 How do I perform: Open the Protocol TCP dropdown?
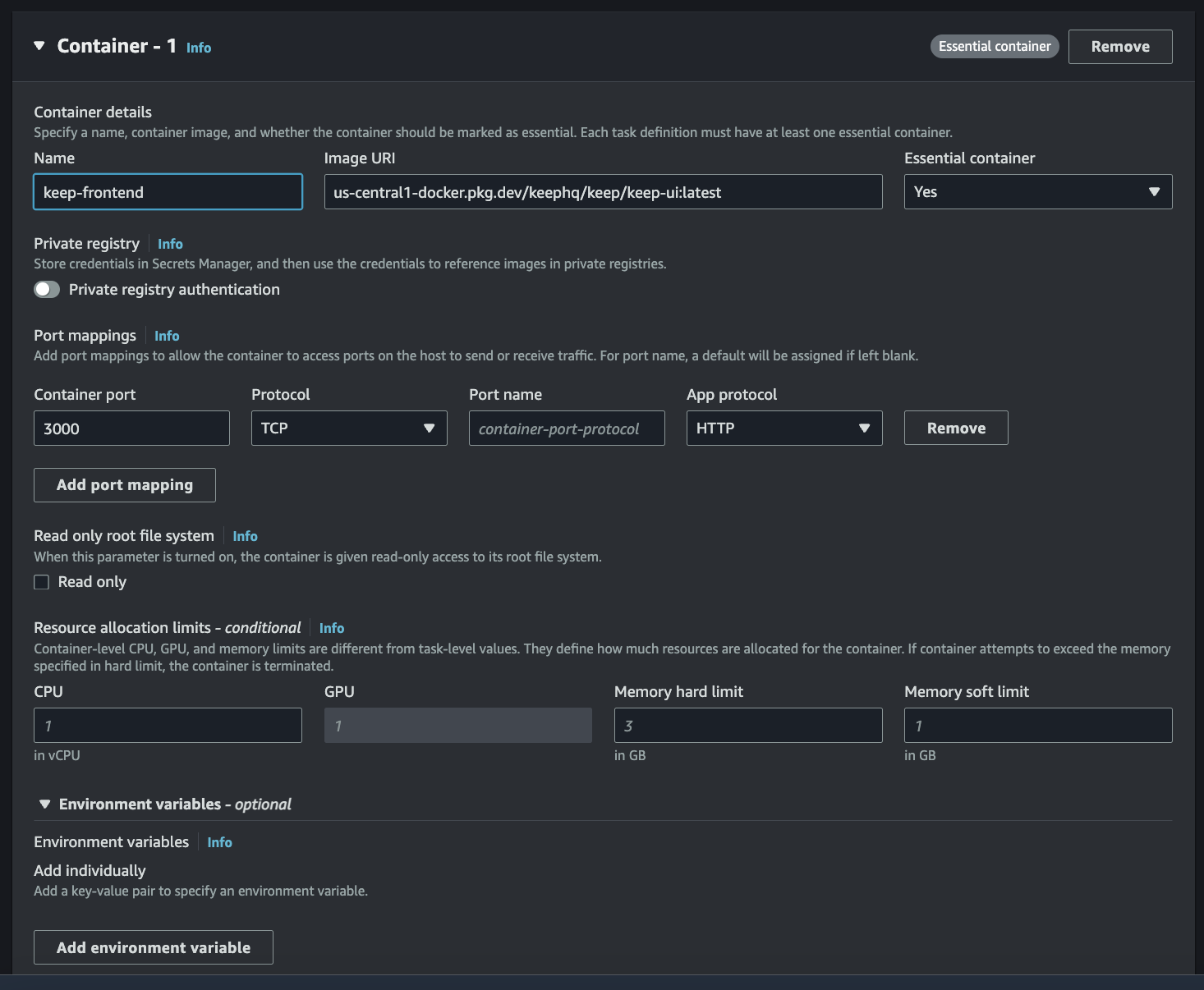[x=349, y=429]
